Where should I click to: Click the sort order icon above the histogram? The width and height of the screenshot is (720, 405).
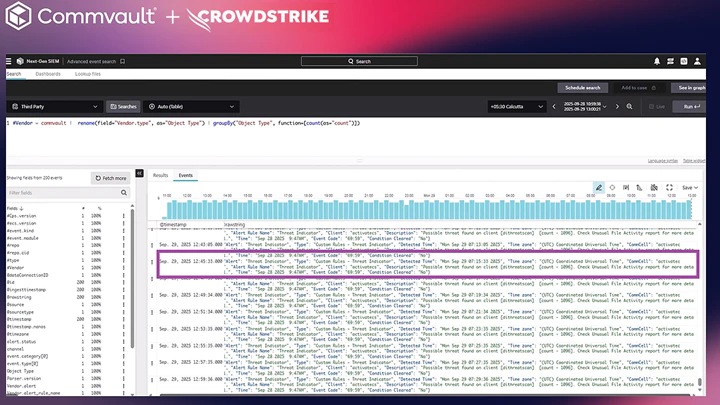639,187
